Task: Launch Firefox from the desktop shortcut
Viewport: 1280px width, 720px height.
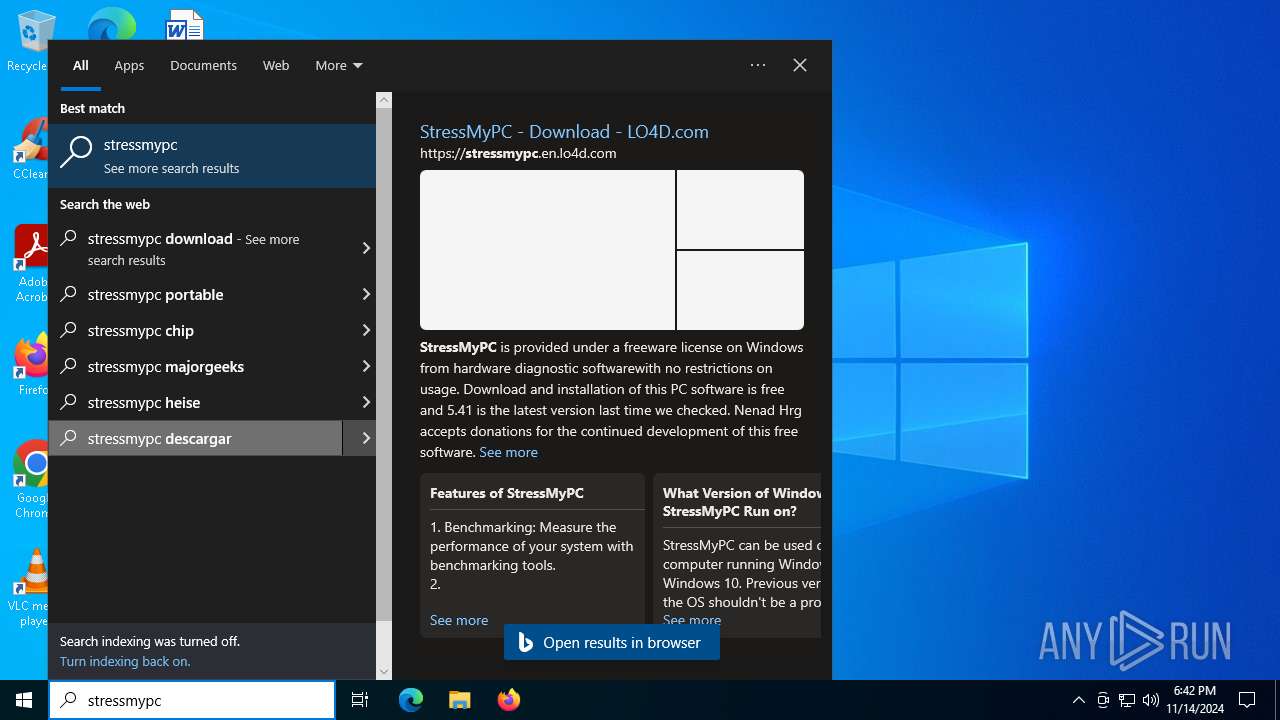Action: click(x=32, y=363)
